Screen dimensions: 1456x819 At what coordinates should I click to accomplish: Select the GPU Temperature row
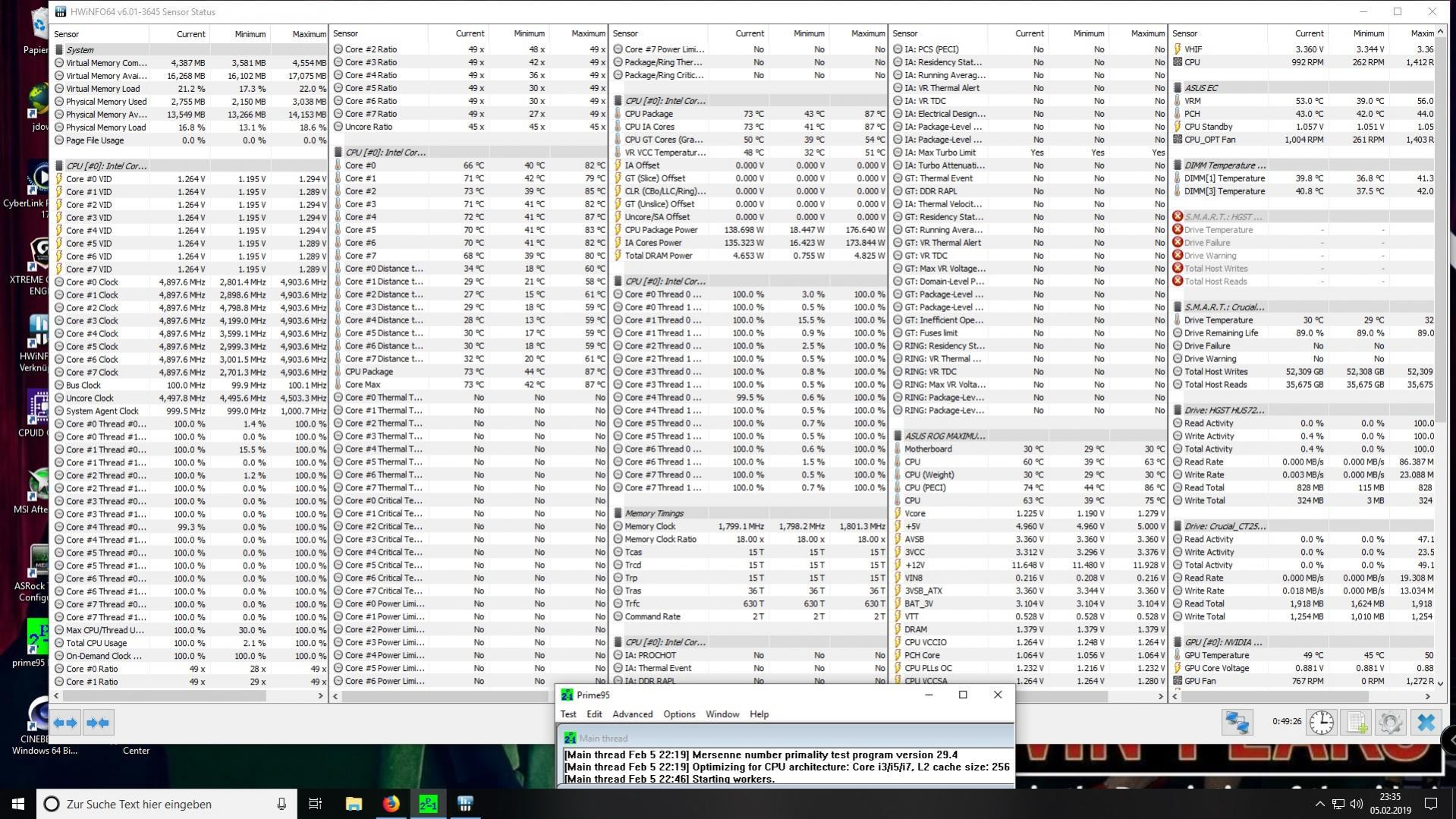1303,656
